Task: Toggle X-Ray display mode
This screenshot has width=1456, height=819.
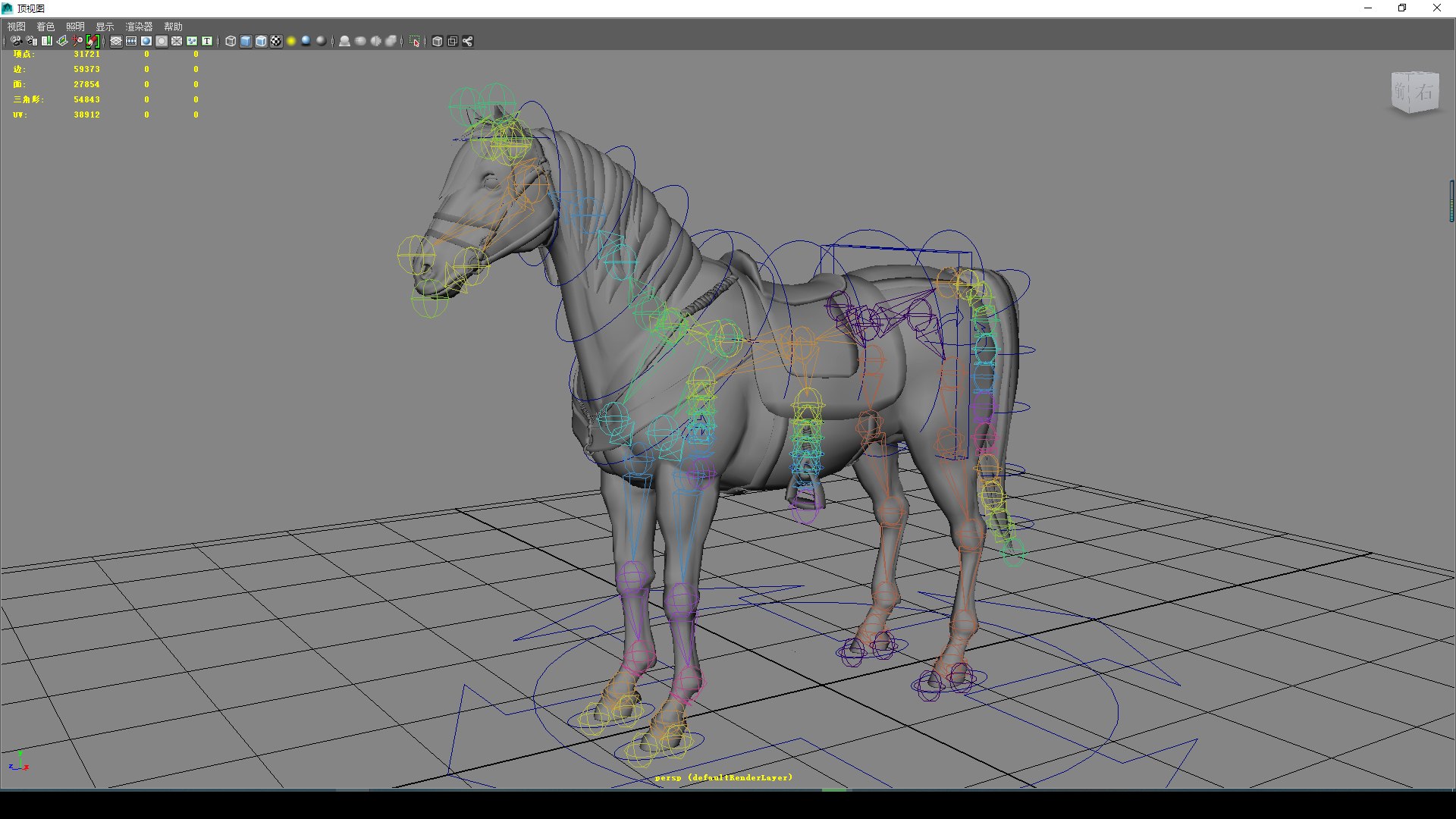Action: tap(438, 41)
